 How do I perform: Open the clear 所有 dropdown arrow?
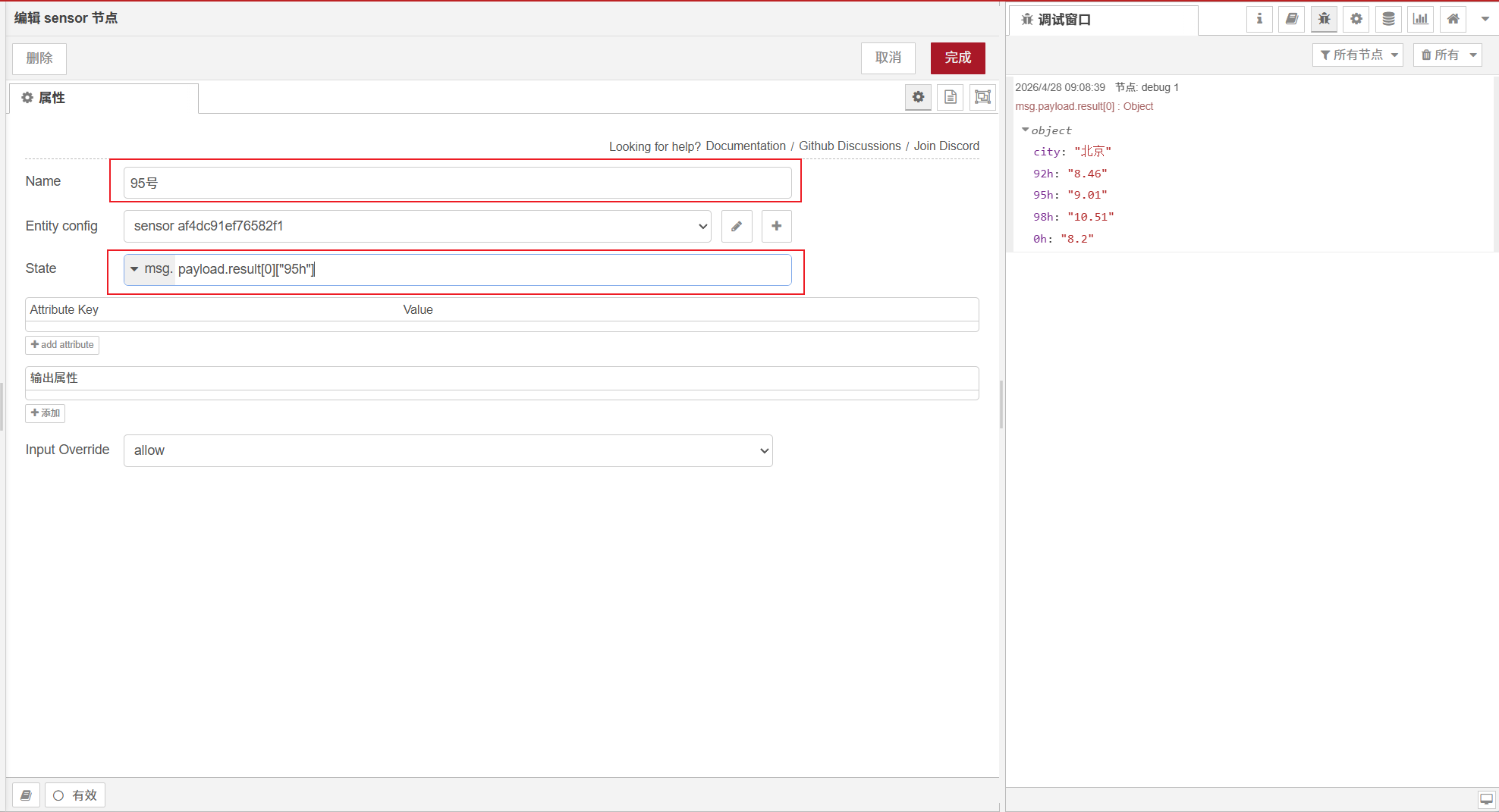1473,55
